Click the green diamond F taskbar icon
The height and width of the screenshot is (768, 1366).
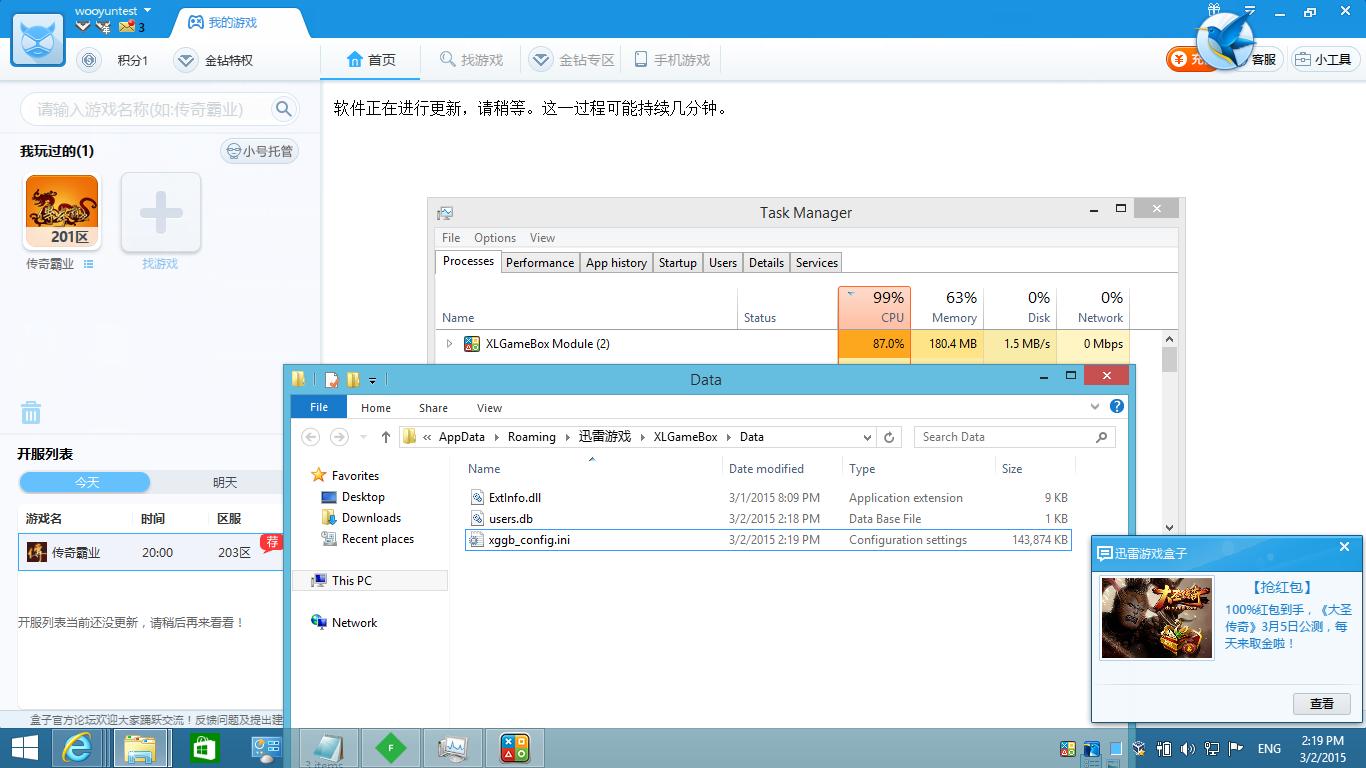coord(390,748)
